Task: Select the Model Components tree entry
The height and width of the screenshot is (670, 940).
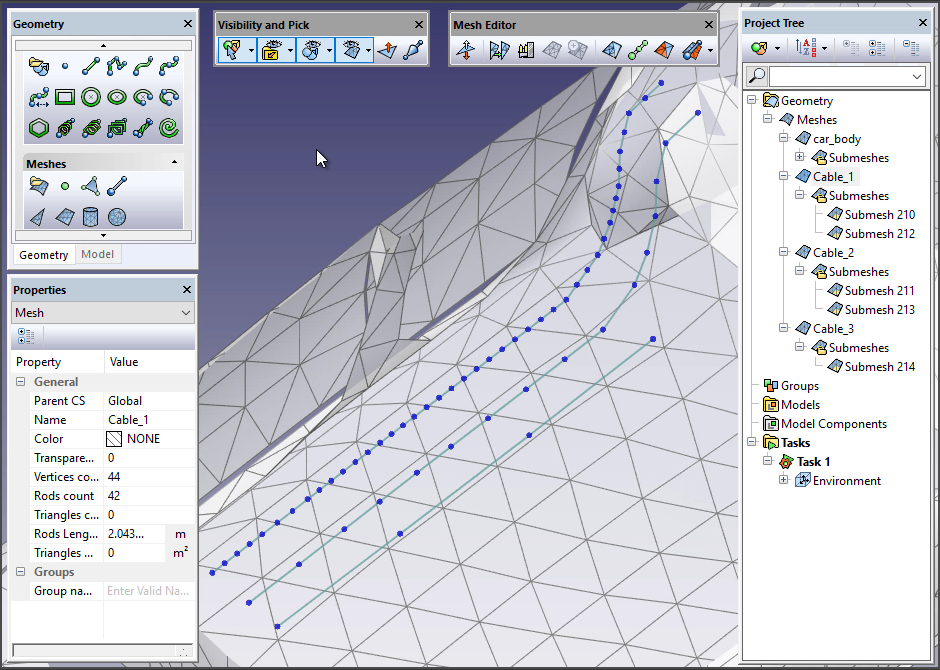Action: tap(833, 424)
